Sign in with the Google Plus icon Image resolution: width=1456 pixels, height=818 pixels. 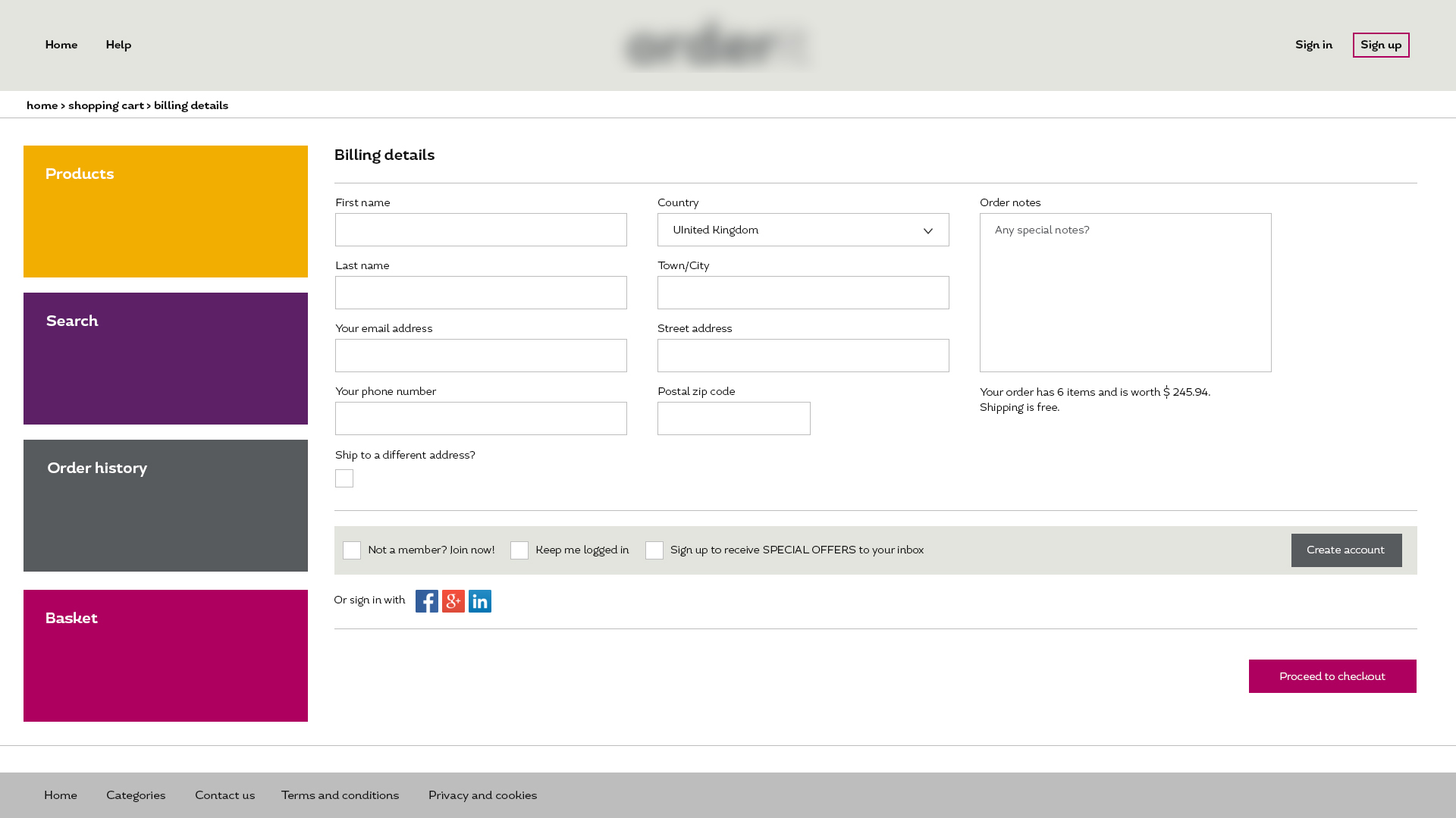(x=453, y=601)
